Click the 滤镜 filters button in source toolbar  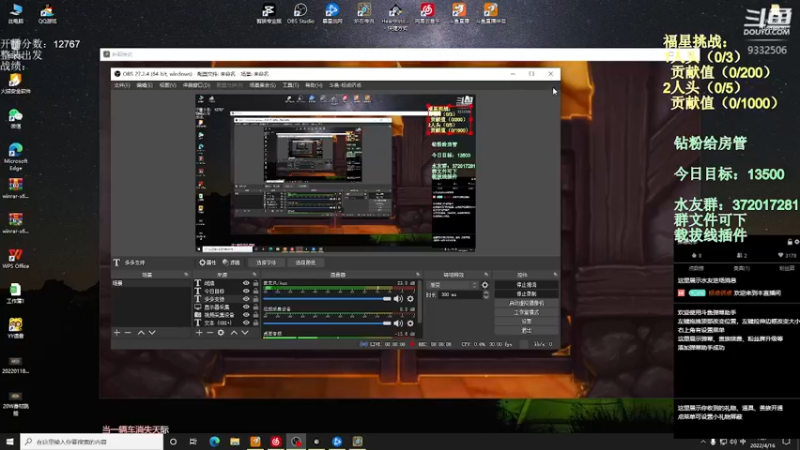pos(231,262)
